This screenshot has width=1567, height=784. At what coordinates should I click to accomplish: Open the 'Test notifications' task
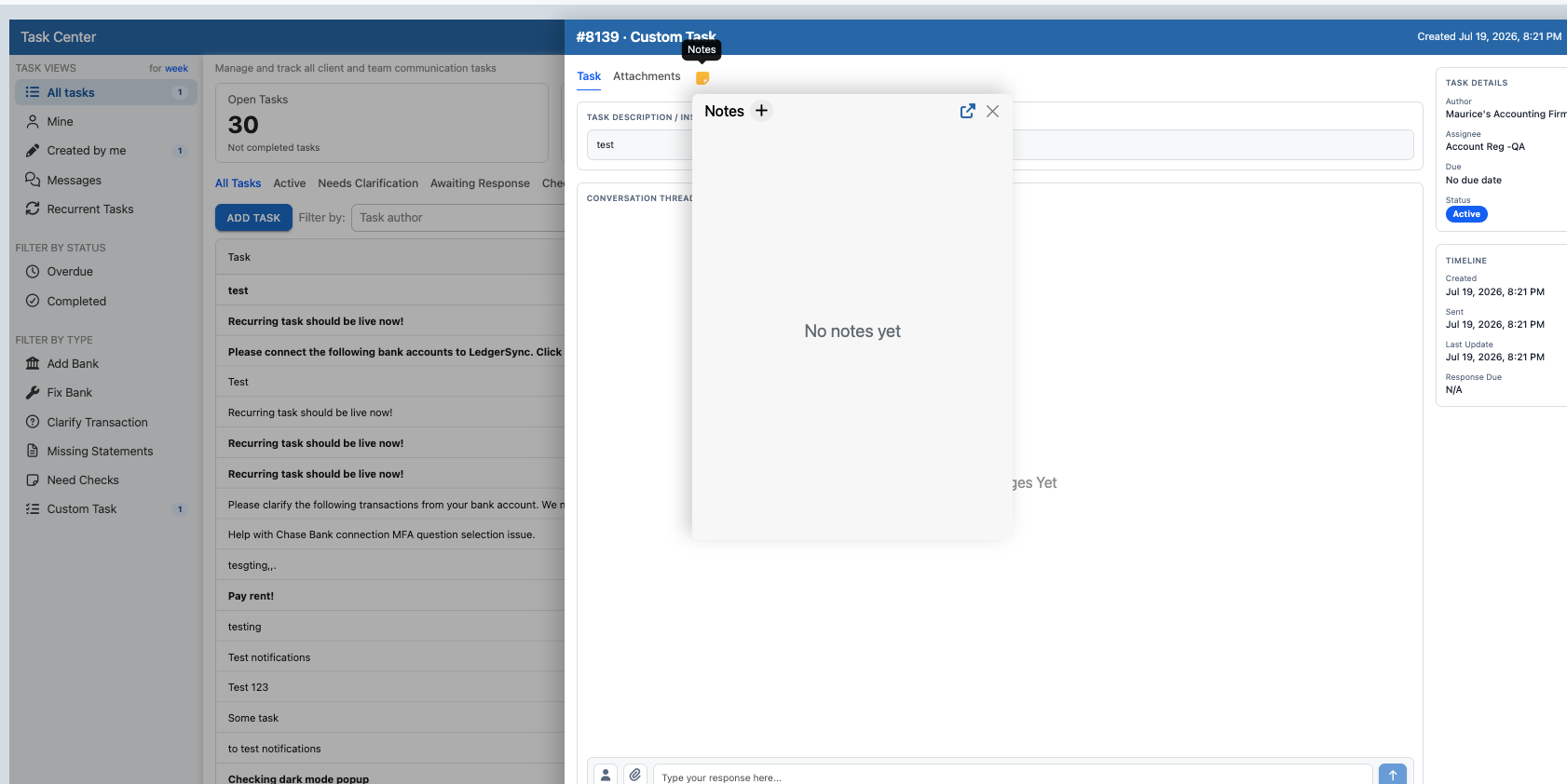coord(390,657)
